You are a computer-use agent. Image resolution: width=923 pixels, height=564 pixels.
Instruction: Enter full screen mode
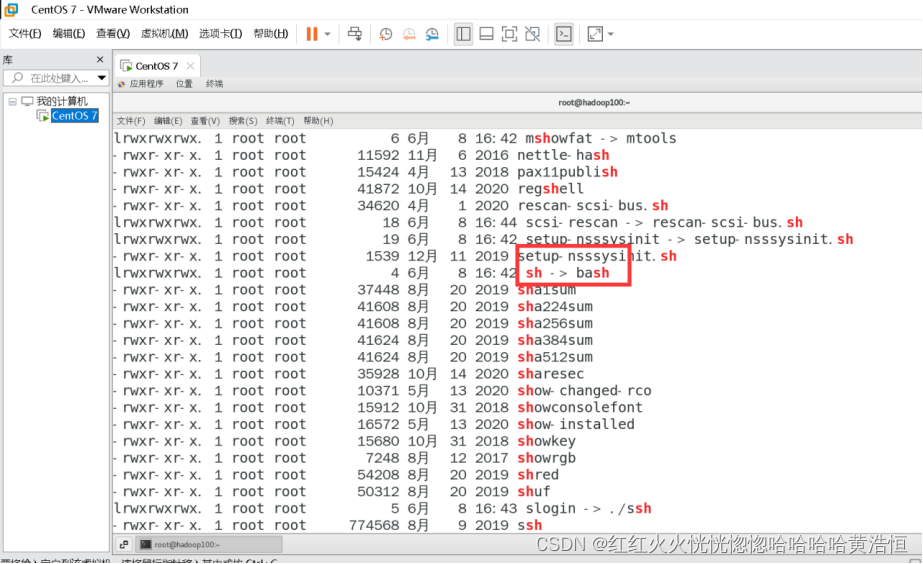(x=509, y=34)
